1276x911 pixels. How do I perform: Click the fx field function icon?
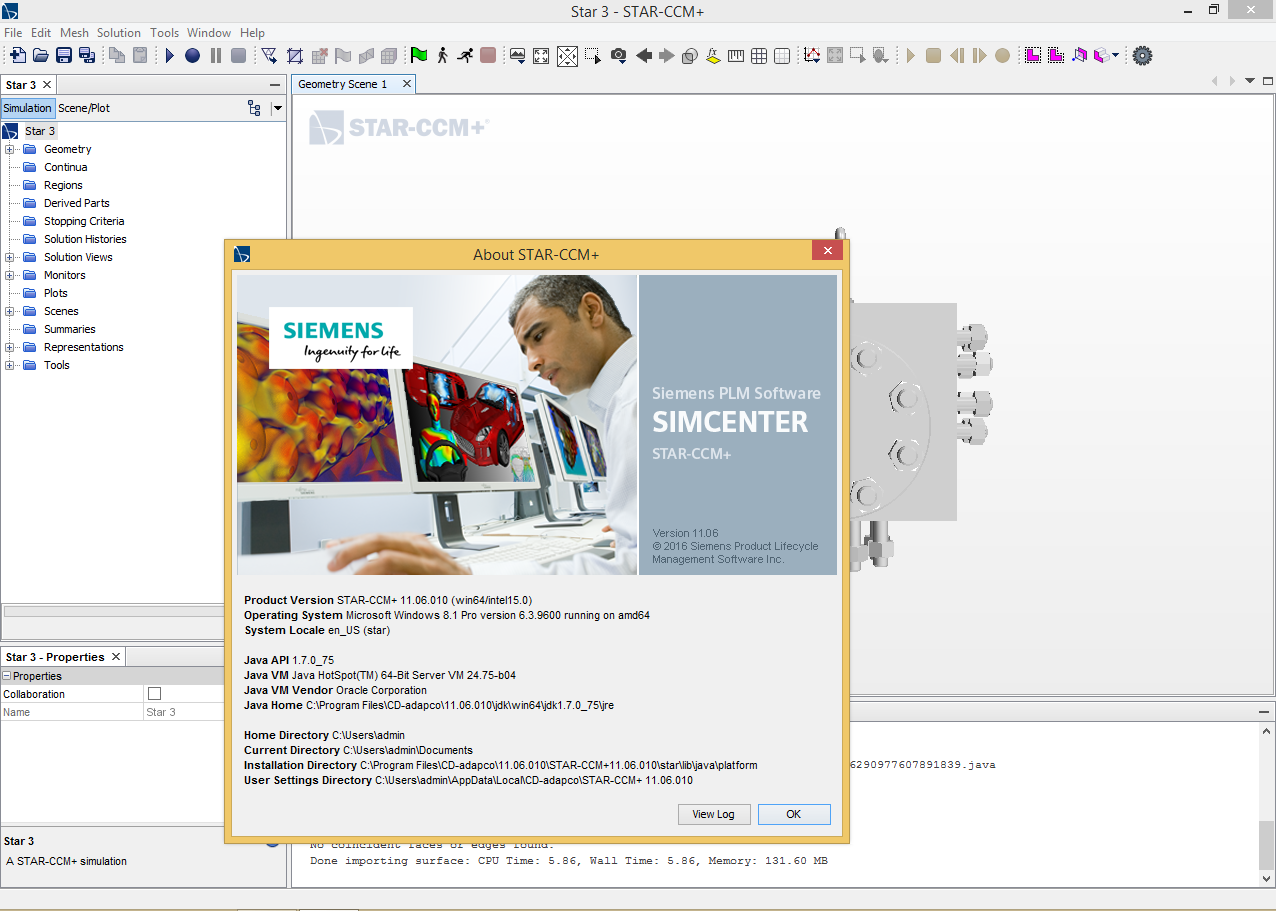pyautogui.click(x=713, y=56)
